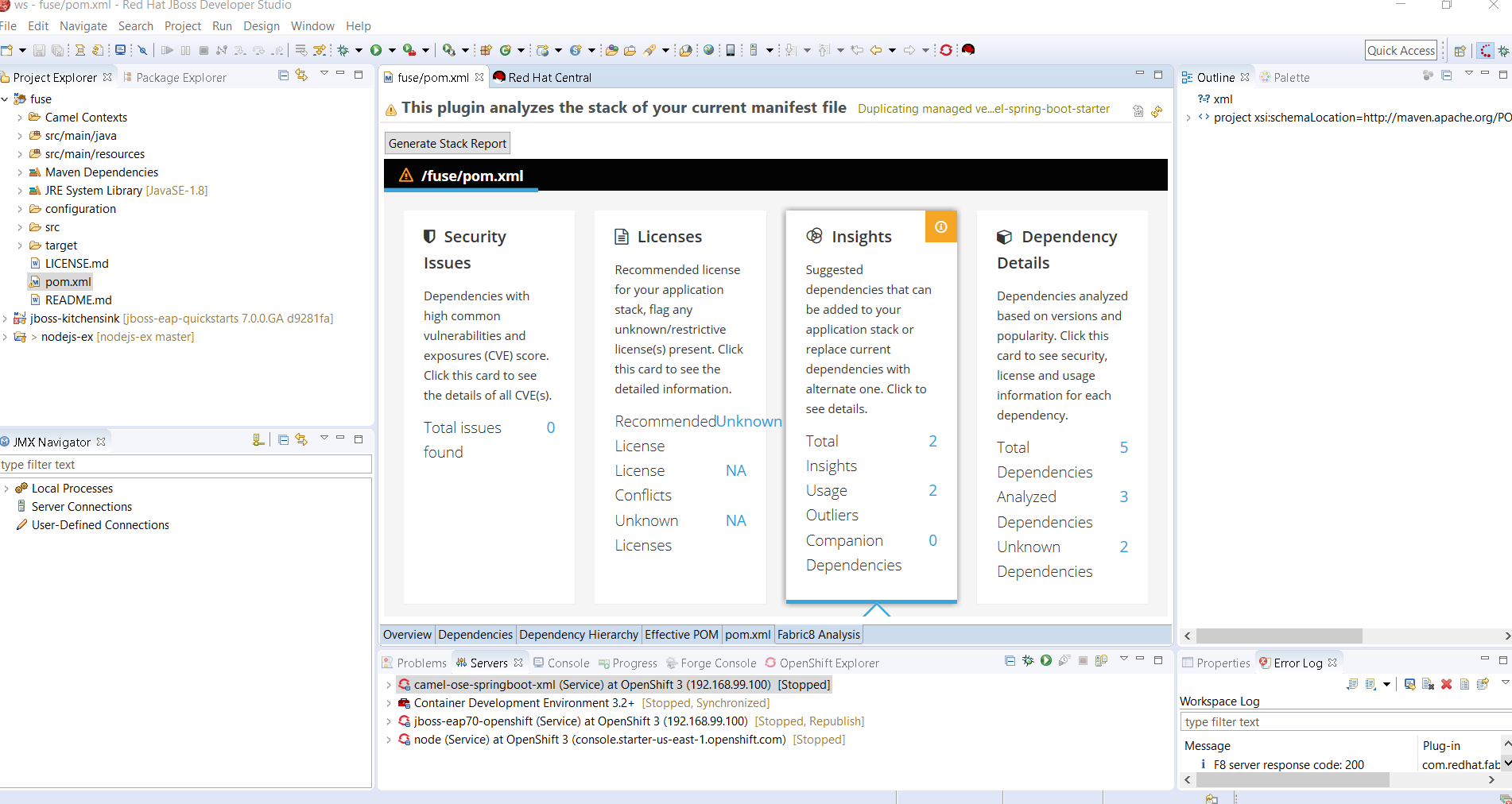Open the Console view tab

[x=561, y=663]
